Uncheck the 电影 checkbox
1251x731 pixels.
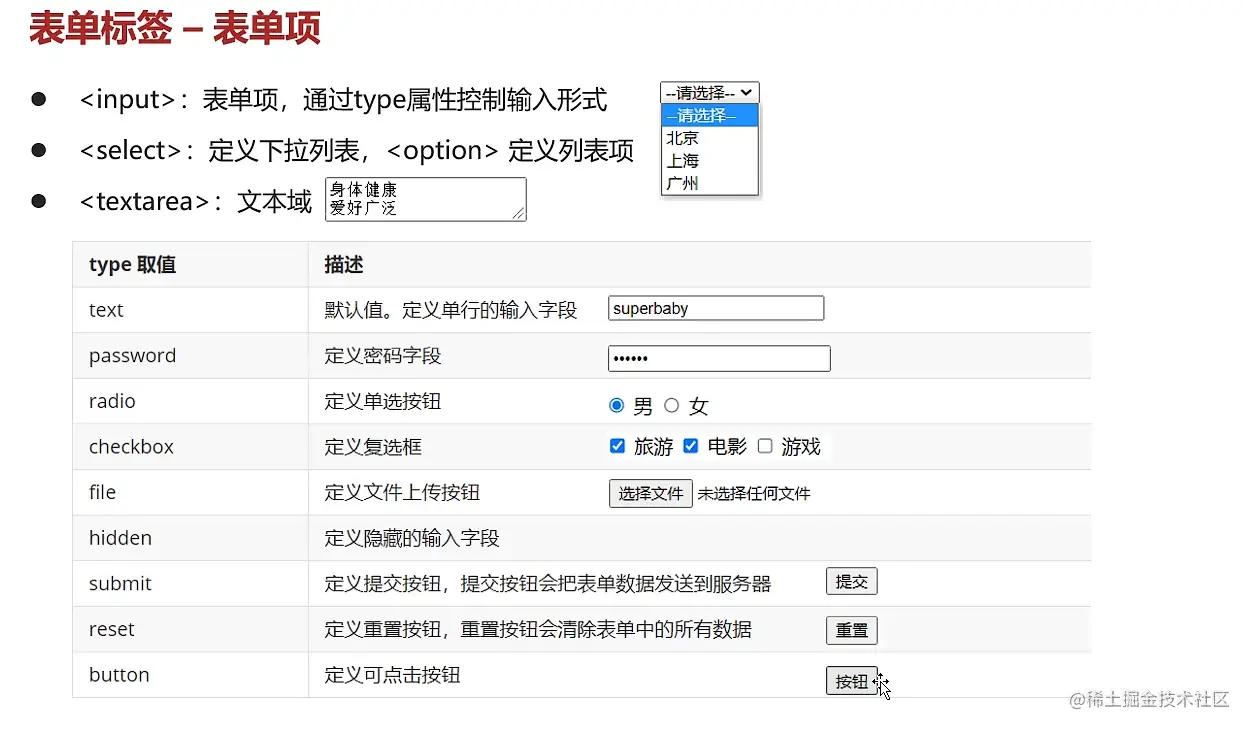tap(690, 446)
